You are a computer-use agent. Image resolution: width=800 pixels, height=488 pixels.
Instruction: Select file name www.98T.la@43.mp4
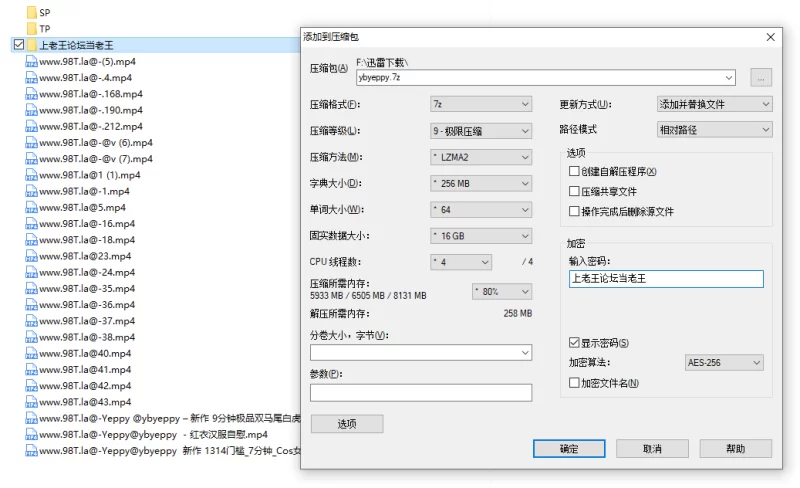pos(85,402)
